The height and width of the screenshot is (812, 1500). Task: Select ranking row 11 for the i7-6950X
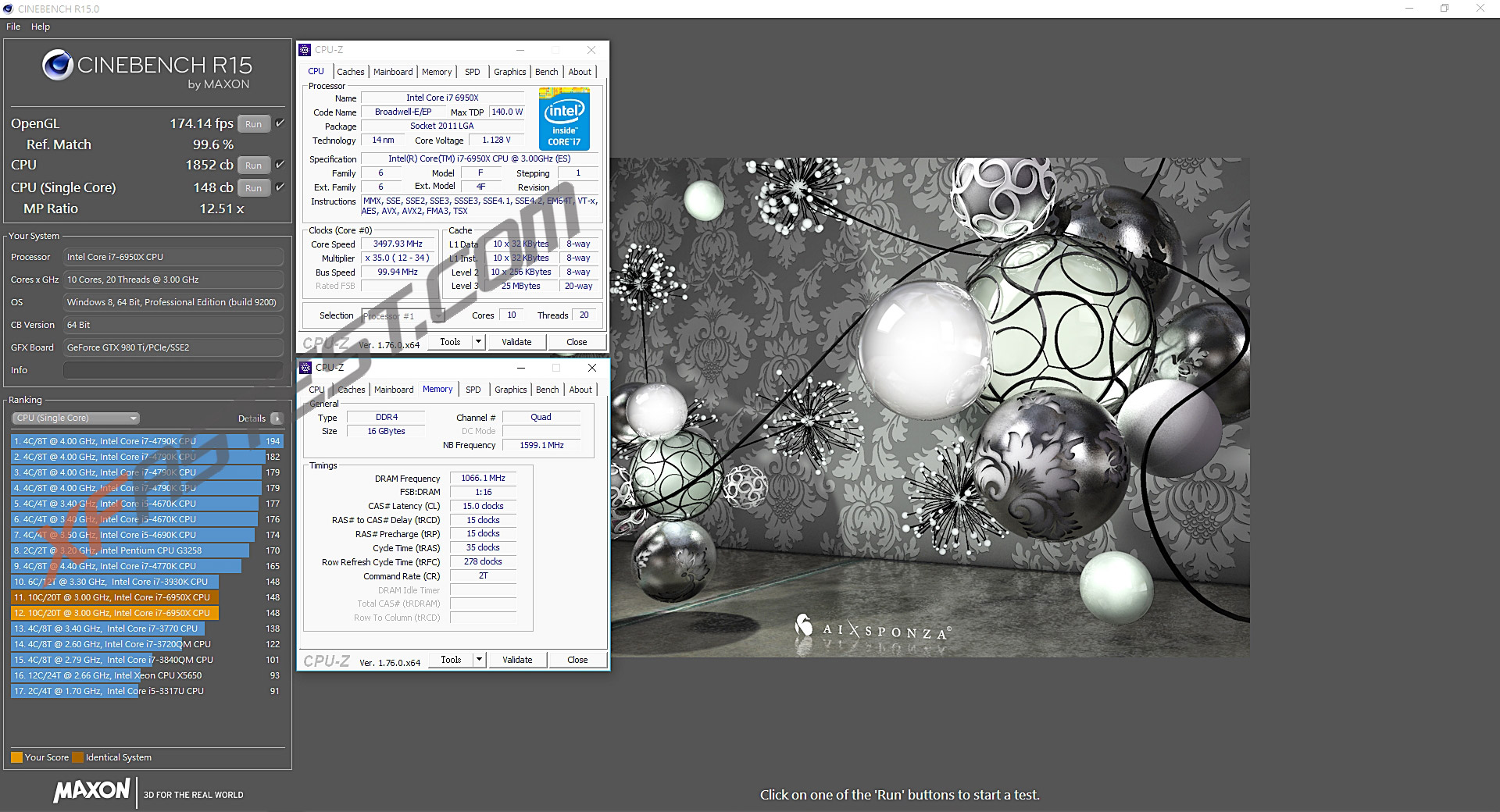pyautogui.click(x=147, y=597)
